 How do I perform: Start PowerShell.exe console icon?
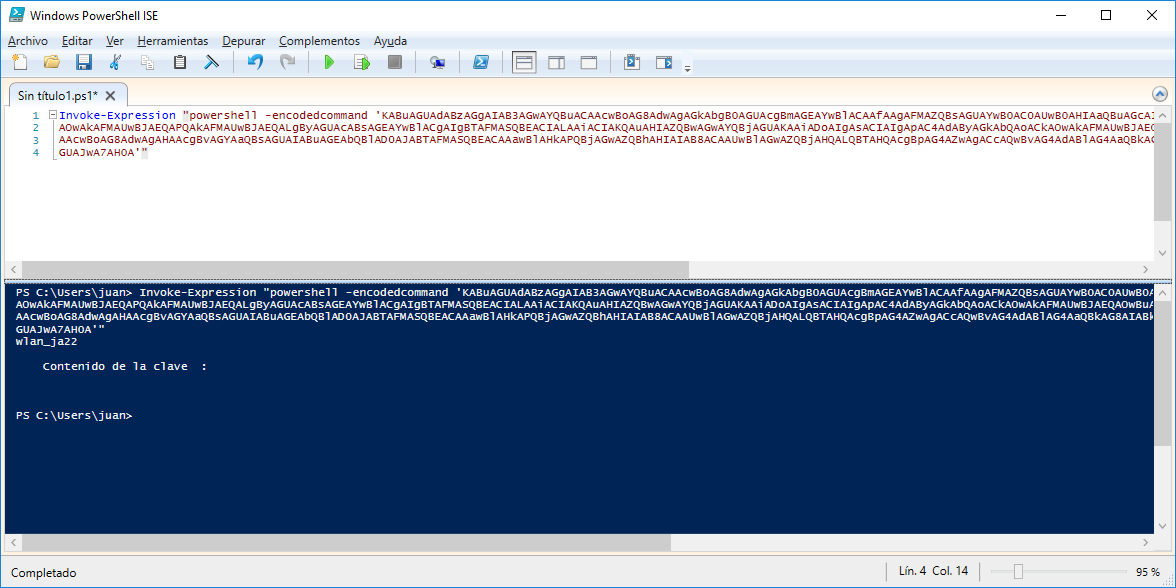(481, 62)
